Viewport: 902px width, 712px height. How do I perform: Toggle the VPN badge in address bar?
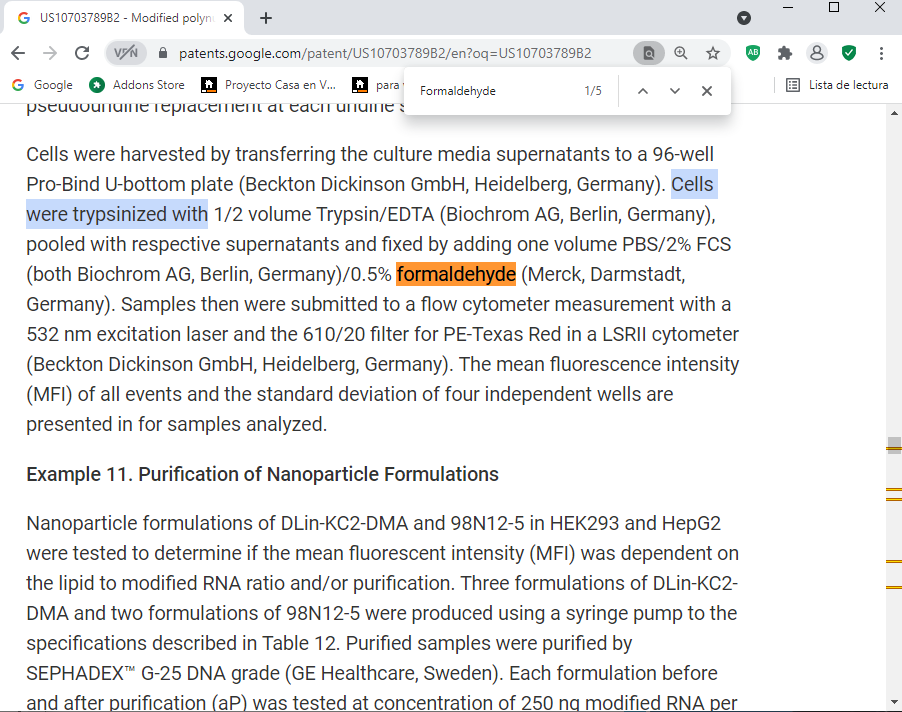pyautogui.click(x=126, y=53)
